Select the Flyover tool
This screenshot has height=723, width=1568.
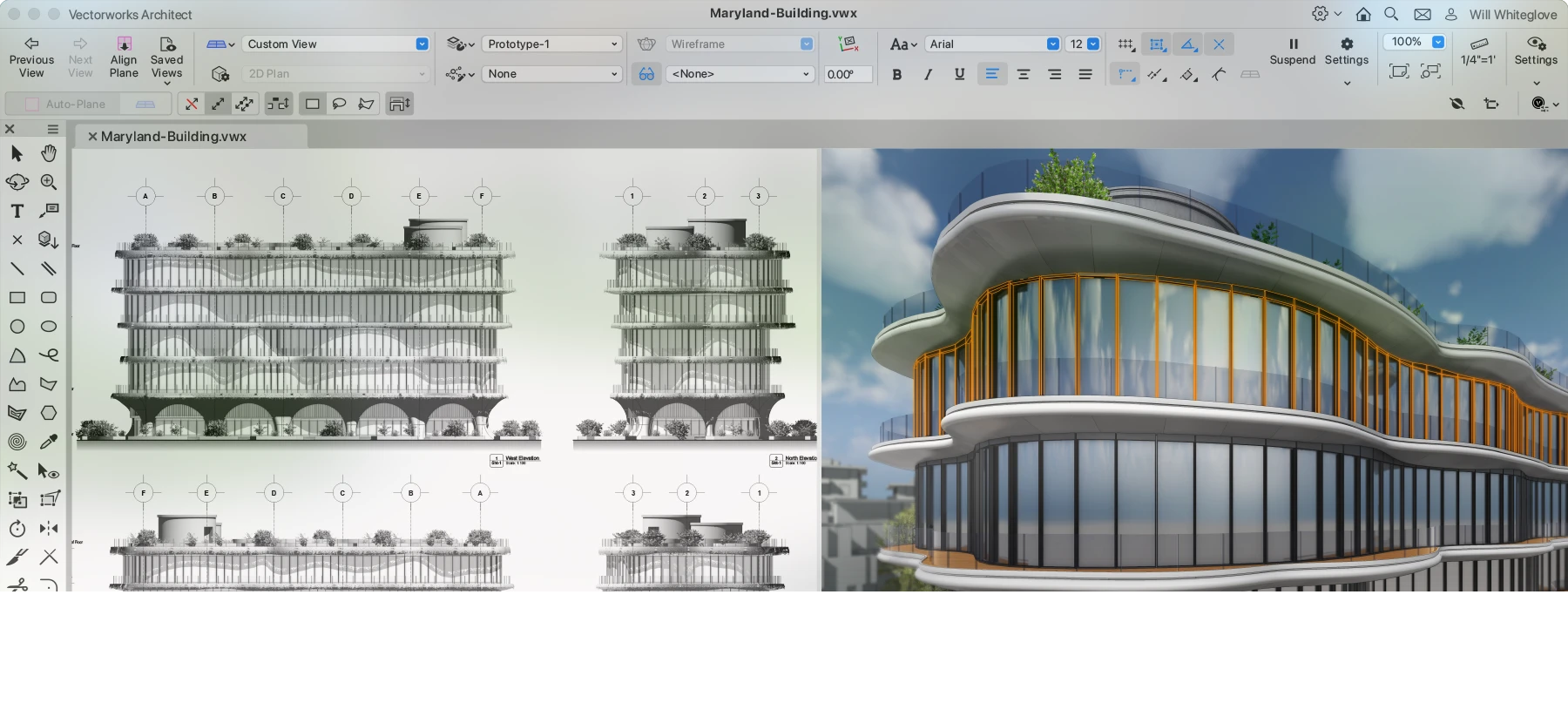click(x=17, y=182)
